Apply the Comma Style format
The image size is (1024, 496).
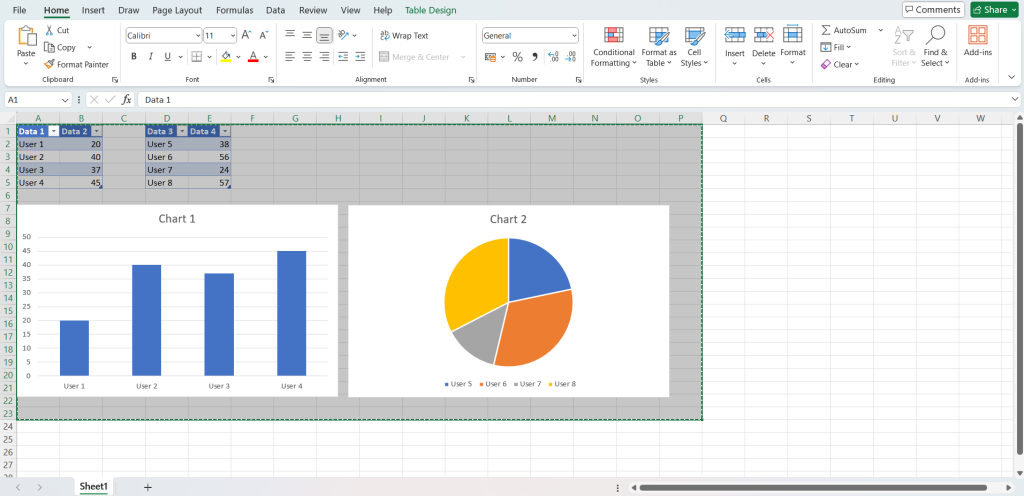click(x=534, y=57)
